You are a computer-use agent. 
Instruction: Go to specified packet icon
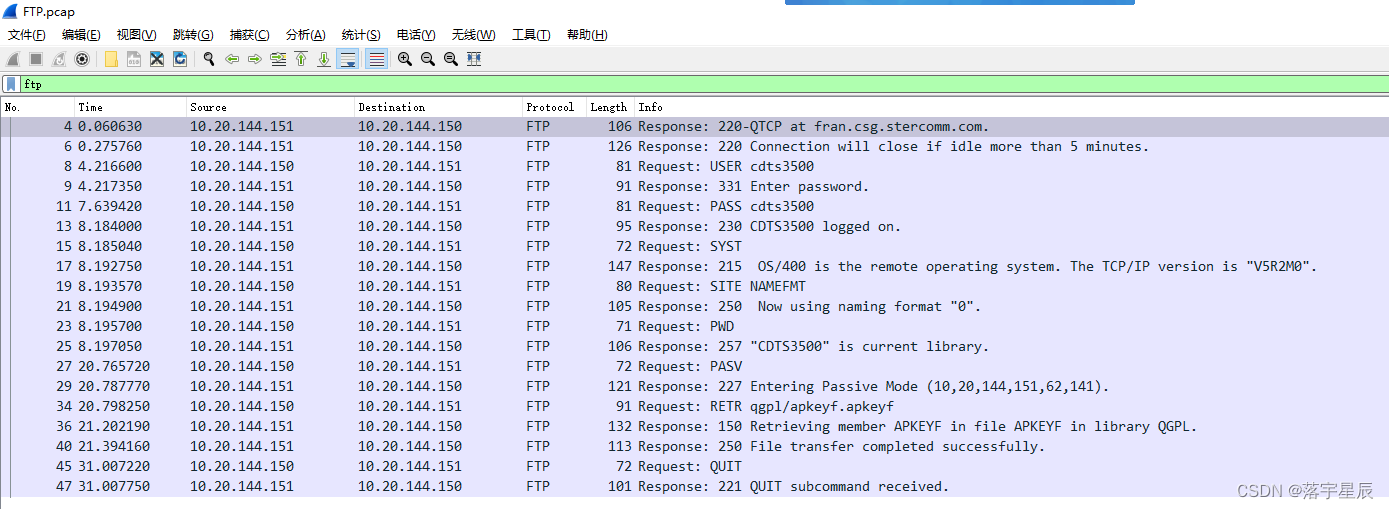point(278,59)
